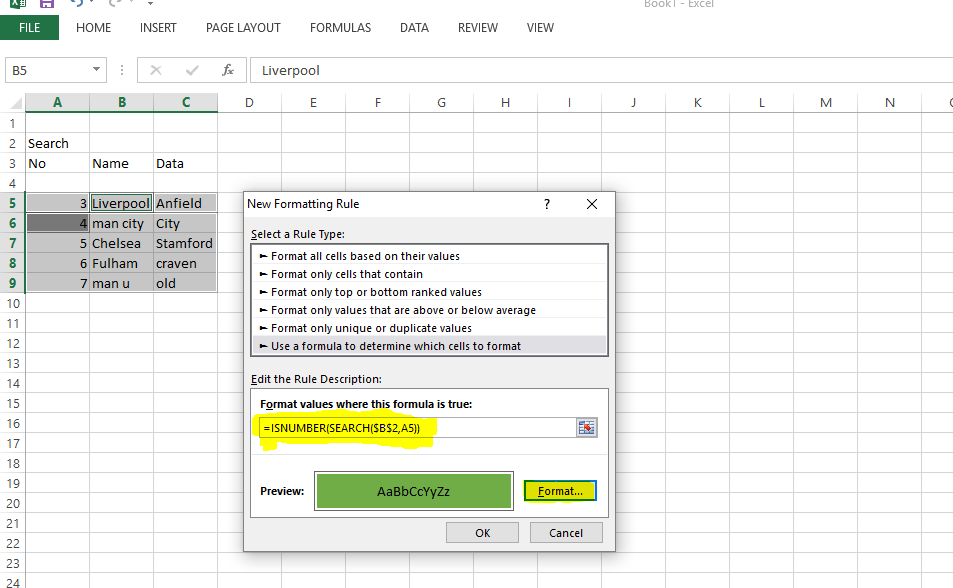Screen dimensions: 953x588
Task: Click the collapse dialog range selector icon
Action: click(x=587, y=428)
